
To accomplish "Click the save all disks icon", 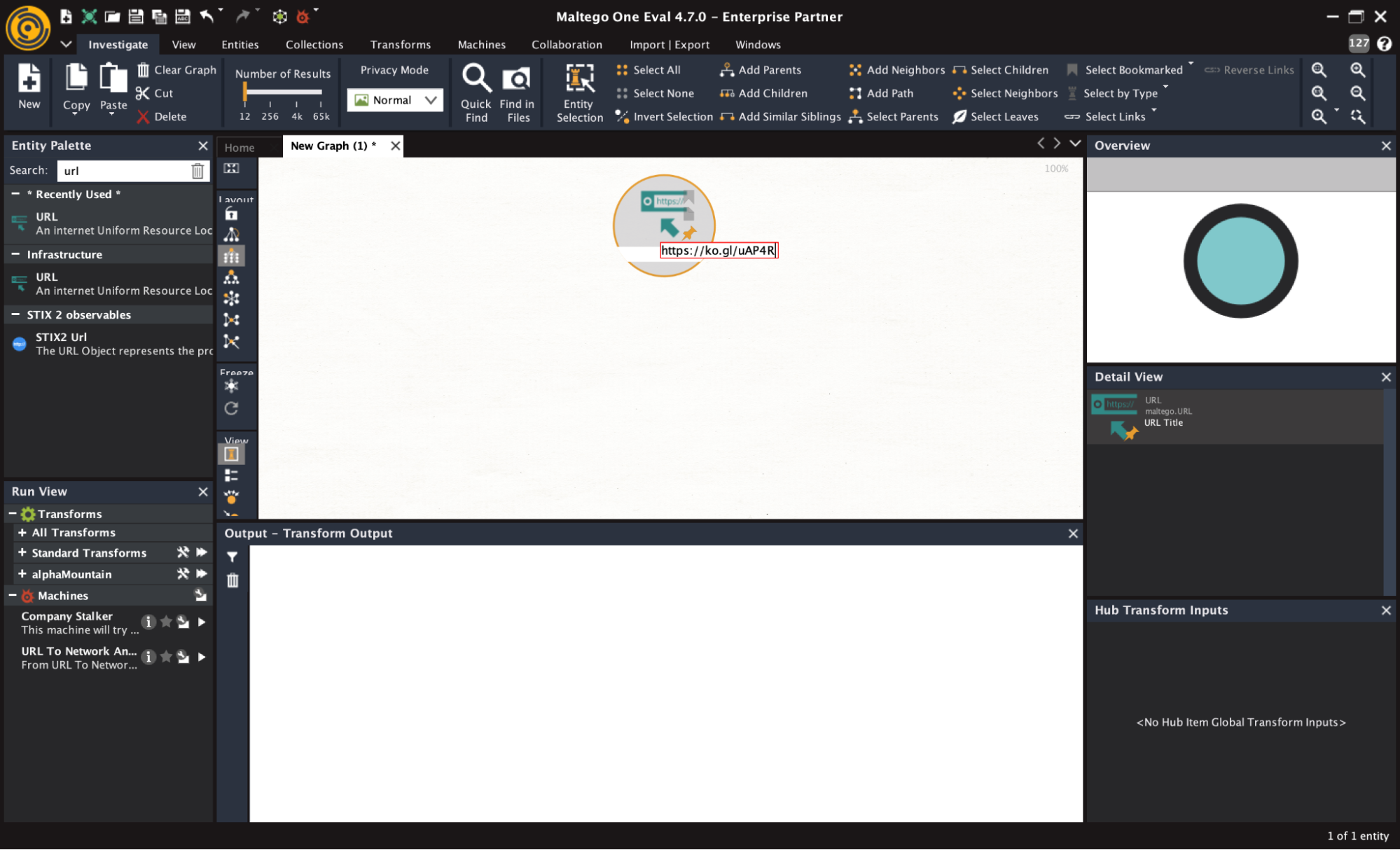I will click(159, 16).
